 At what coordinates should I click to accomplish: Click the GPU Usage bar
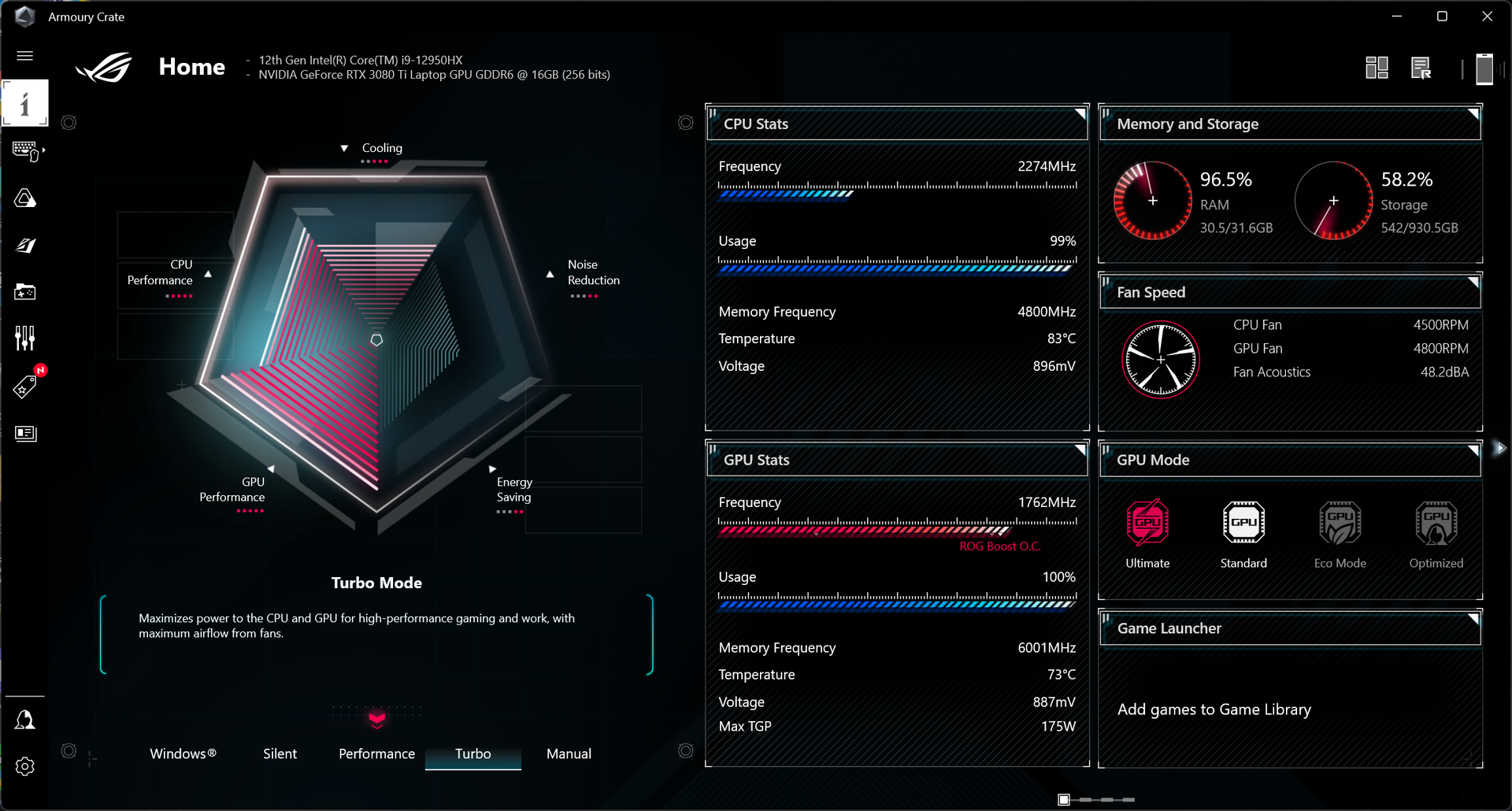point(897,601)
